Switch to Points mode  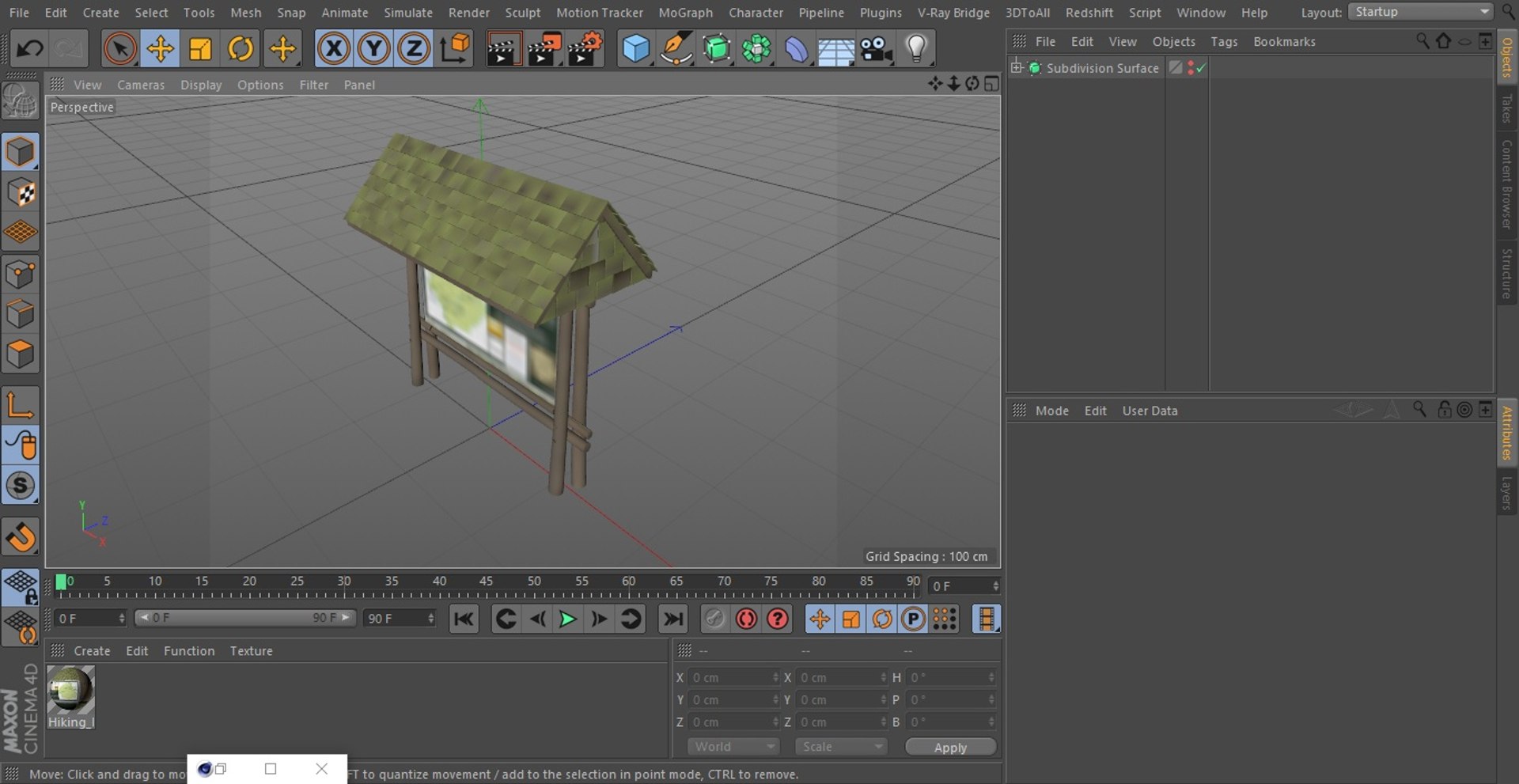(x=21, y=275)
